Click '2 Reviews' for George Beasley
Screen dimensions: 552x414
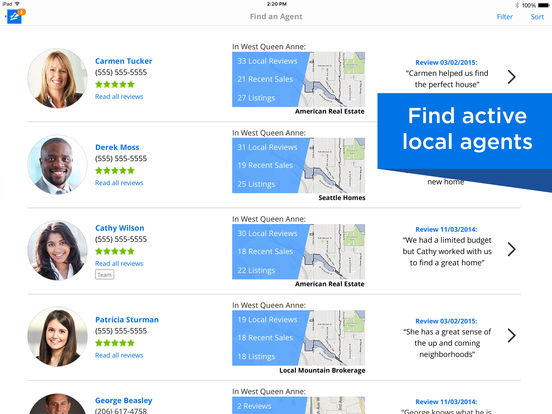tap(254, 406)
